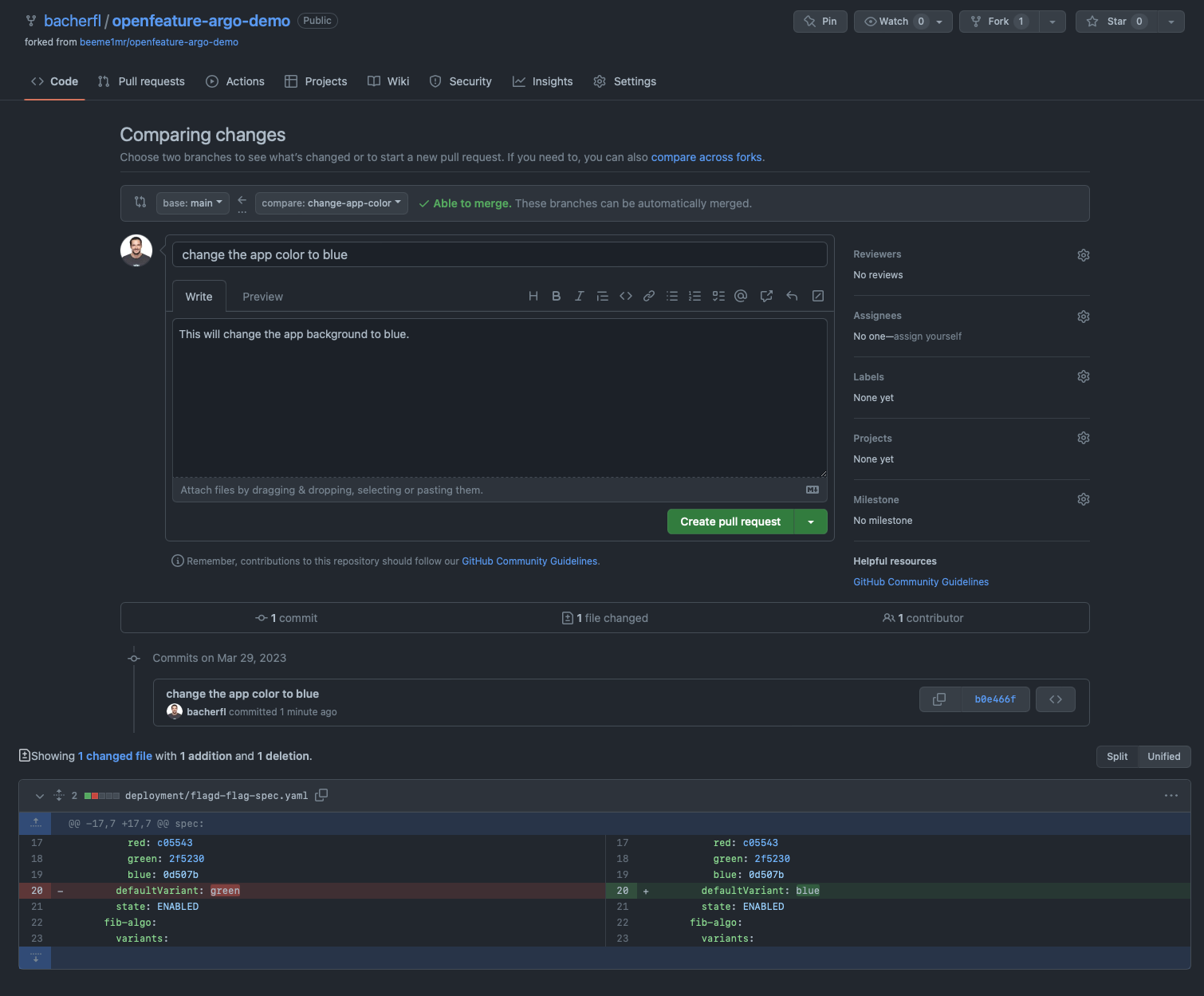The image size is (1204, 996).
Task: Open the repository Settings tab
Action: point(625,81)
